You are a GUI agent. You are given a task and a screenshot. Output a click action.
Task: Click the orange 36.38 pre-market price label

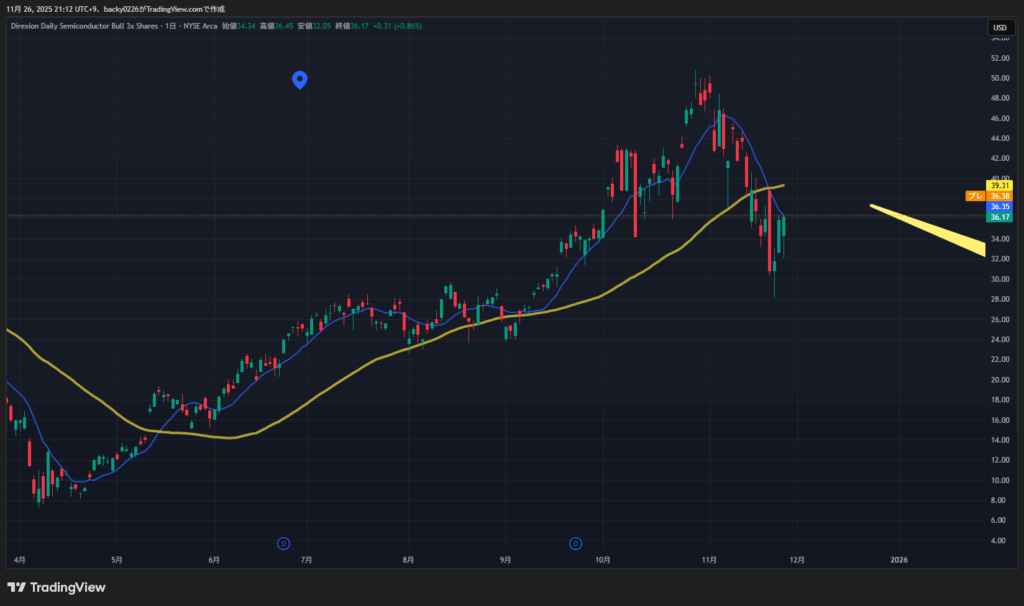tap(999, 196)
